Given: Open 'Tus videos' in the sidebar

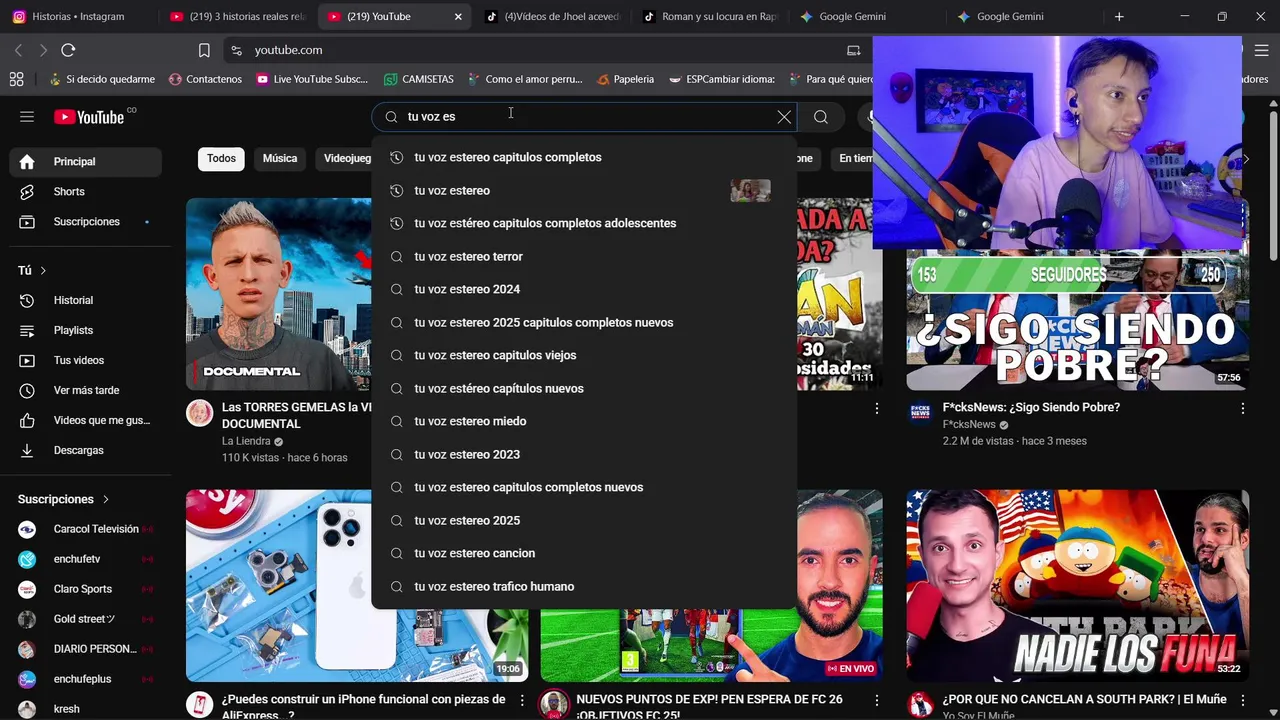Looking at the screenshot, I should click(85, 360).
